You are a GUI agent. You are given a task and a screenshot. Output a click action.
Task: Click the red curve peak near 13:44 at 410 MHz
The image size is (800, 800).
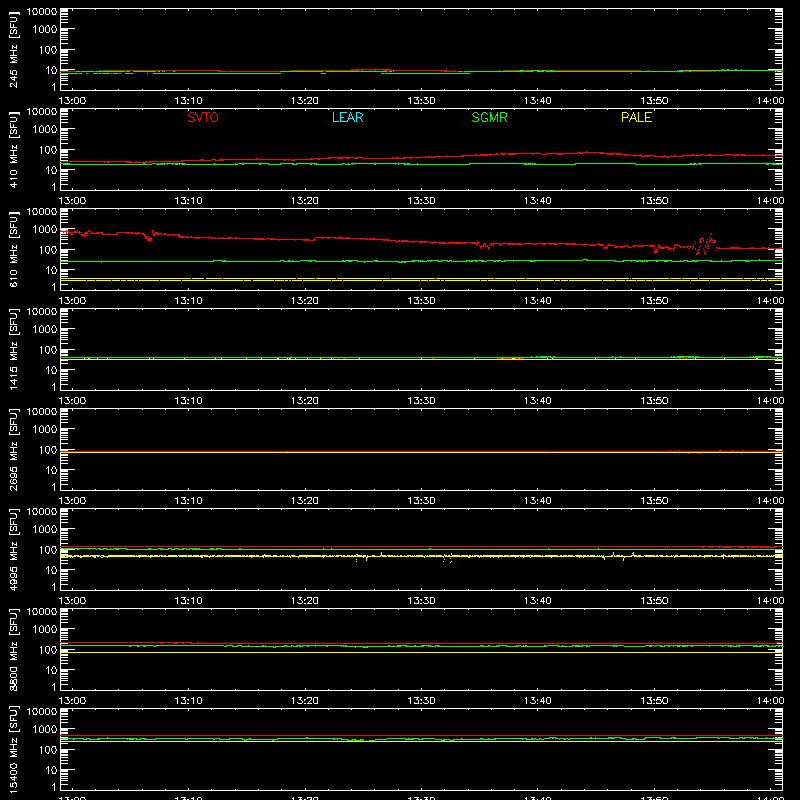tap(589, 152)
